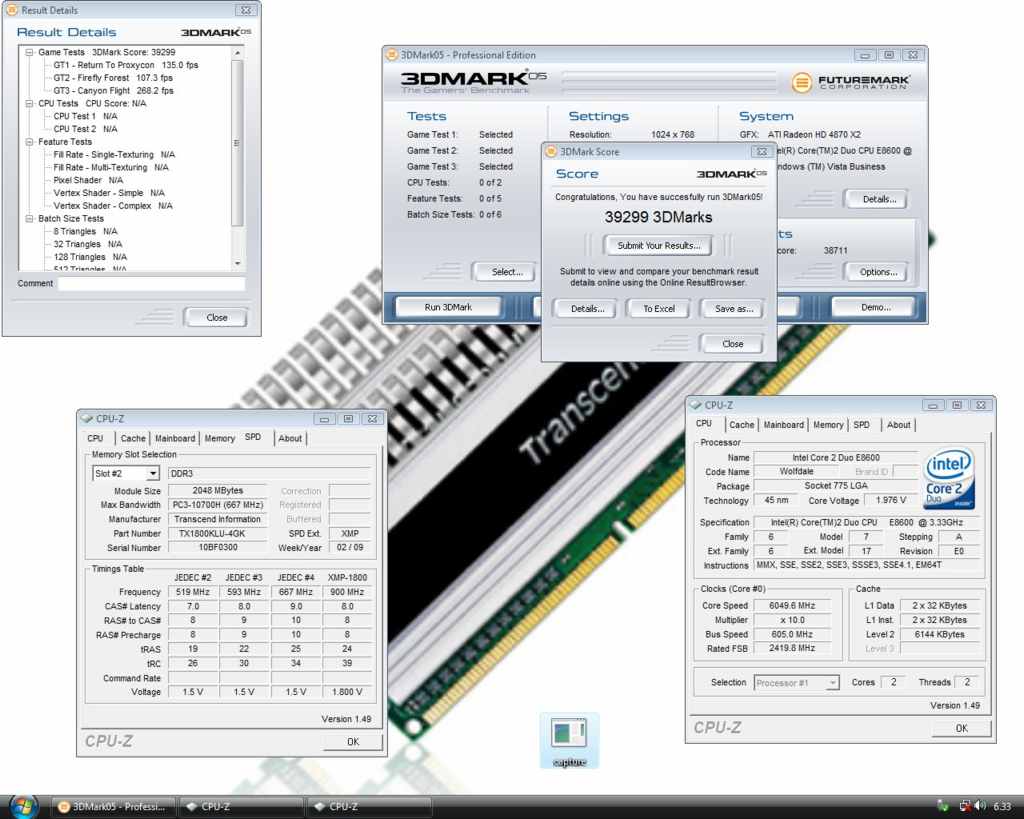This screenshot has width=1024, height=819.
Task: Click Select tests button
Action: pos(507,272)
